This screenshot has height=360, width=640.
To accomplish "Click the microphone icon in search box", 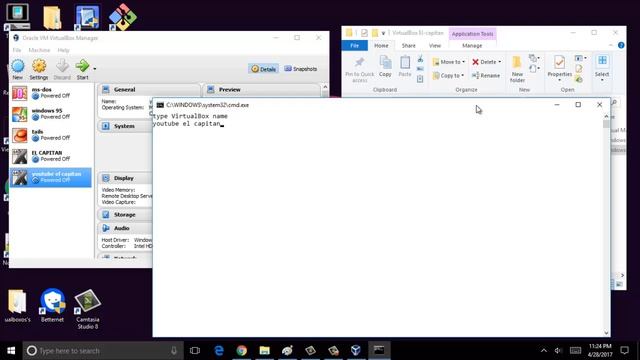I will [x=174, y=351].
